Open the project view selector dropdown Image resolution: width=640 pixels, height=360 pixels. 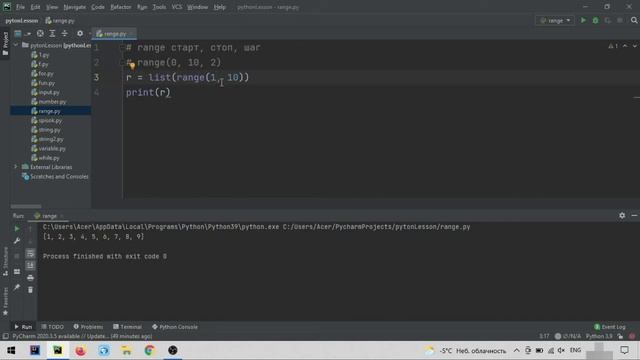click(x=22, y=33)
